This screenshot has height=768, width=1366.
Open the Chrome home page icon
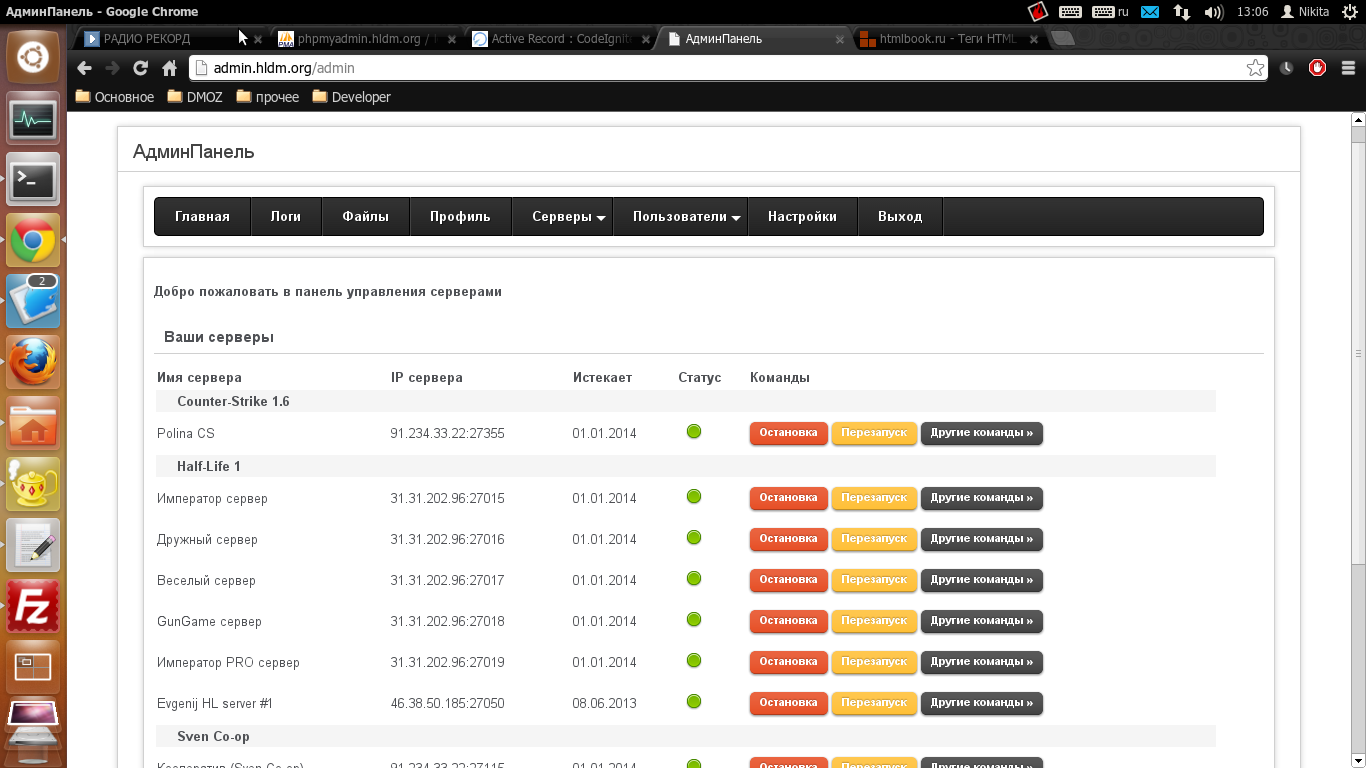(169, 68)
